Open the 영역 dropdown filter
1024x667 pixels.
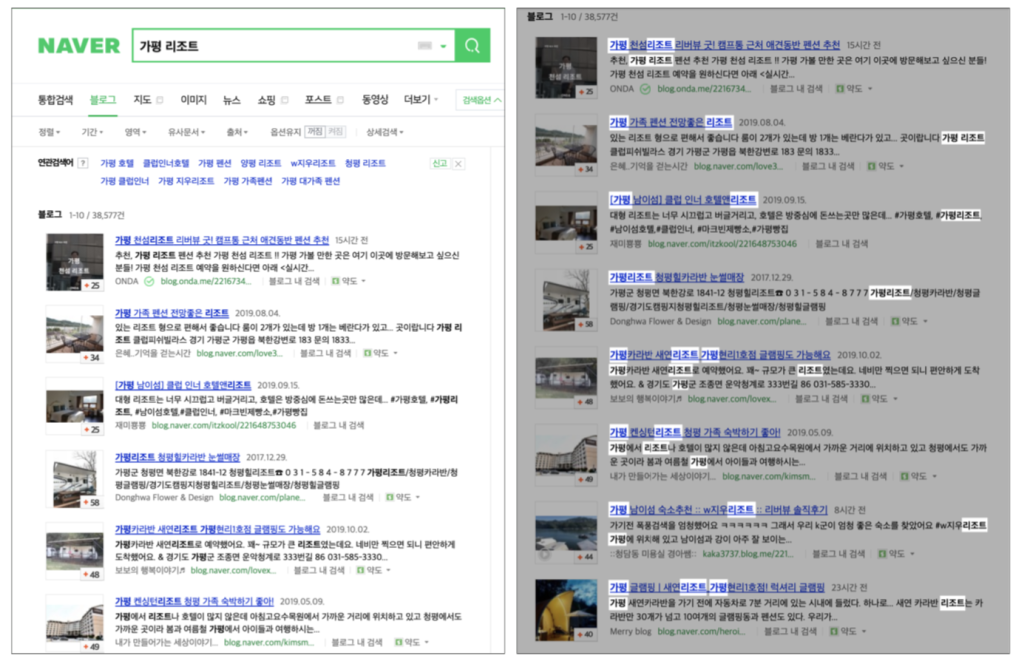click(135, 132)
